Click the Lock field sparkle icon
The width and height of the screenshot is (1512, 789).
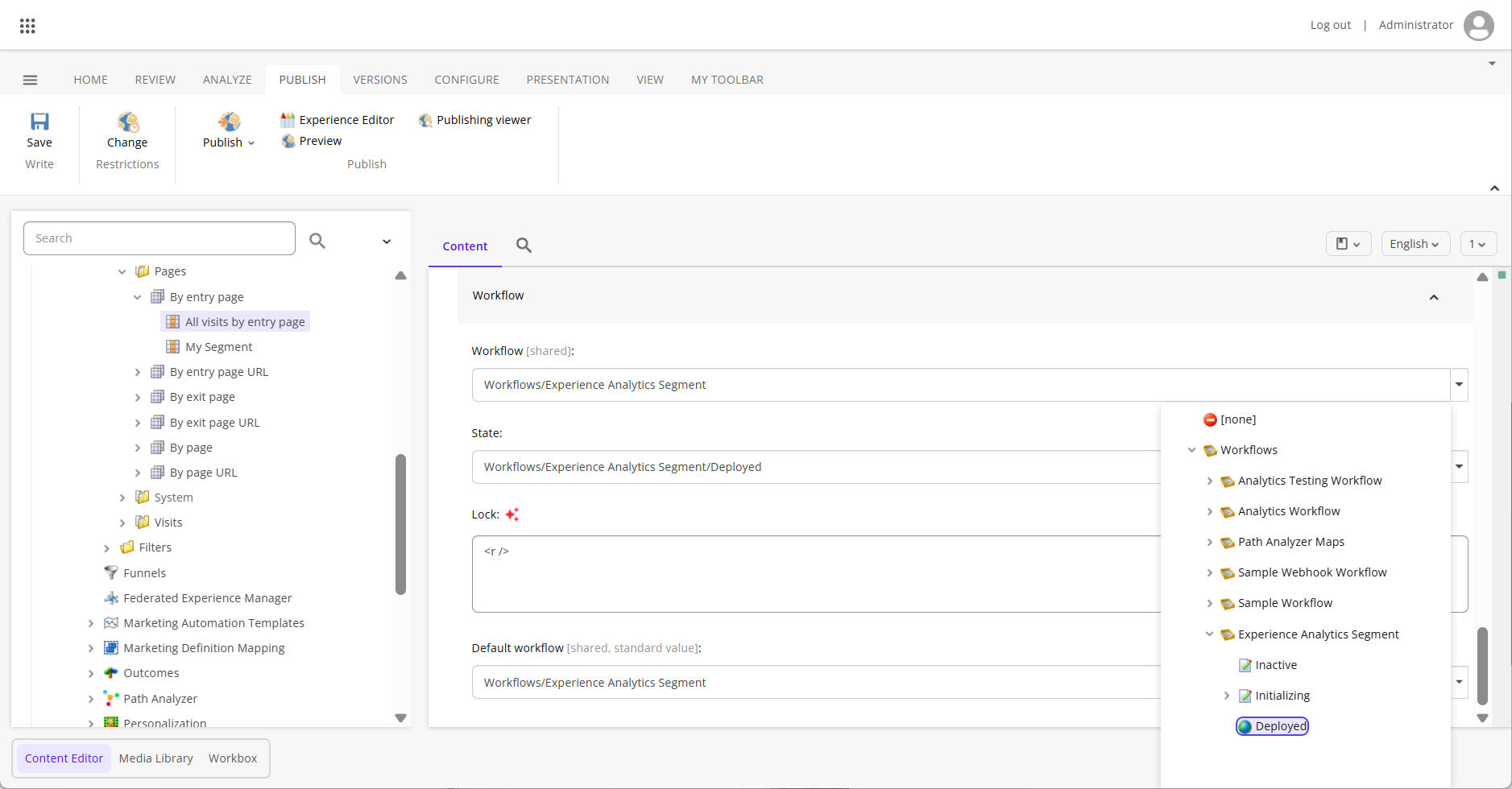[x=512, y=514]
